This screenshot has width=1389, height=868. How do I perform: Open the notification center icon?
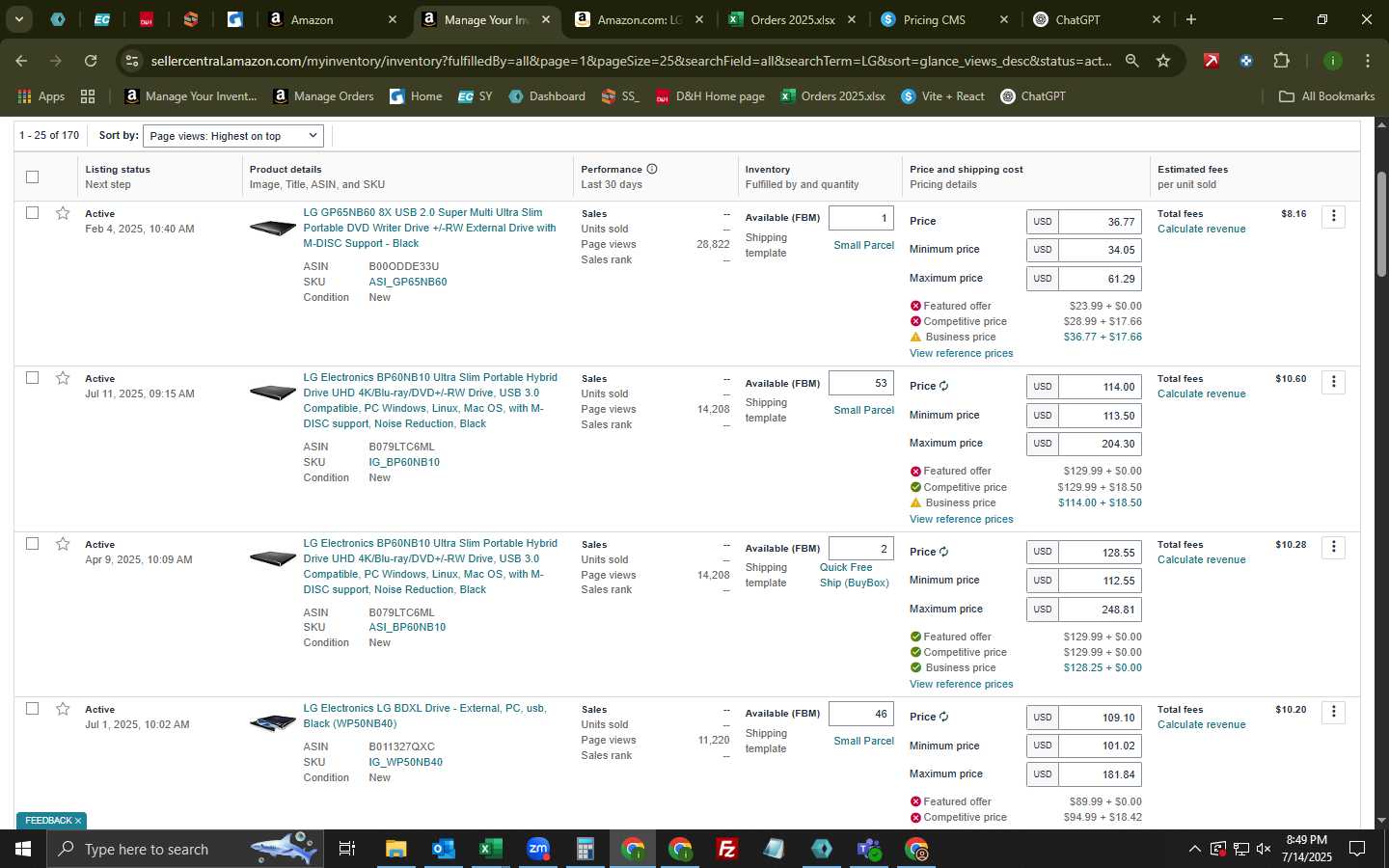1357,849
